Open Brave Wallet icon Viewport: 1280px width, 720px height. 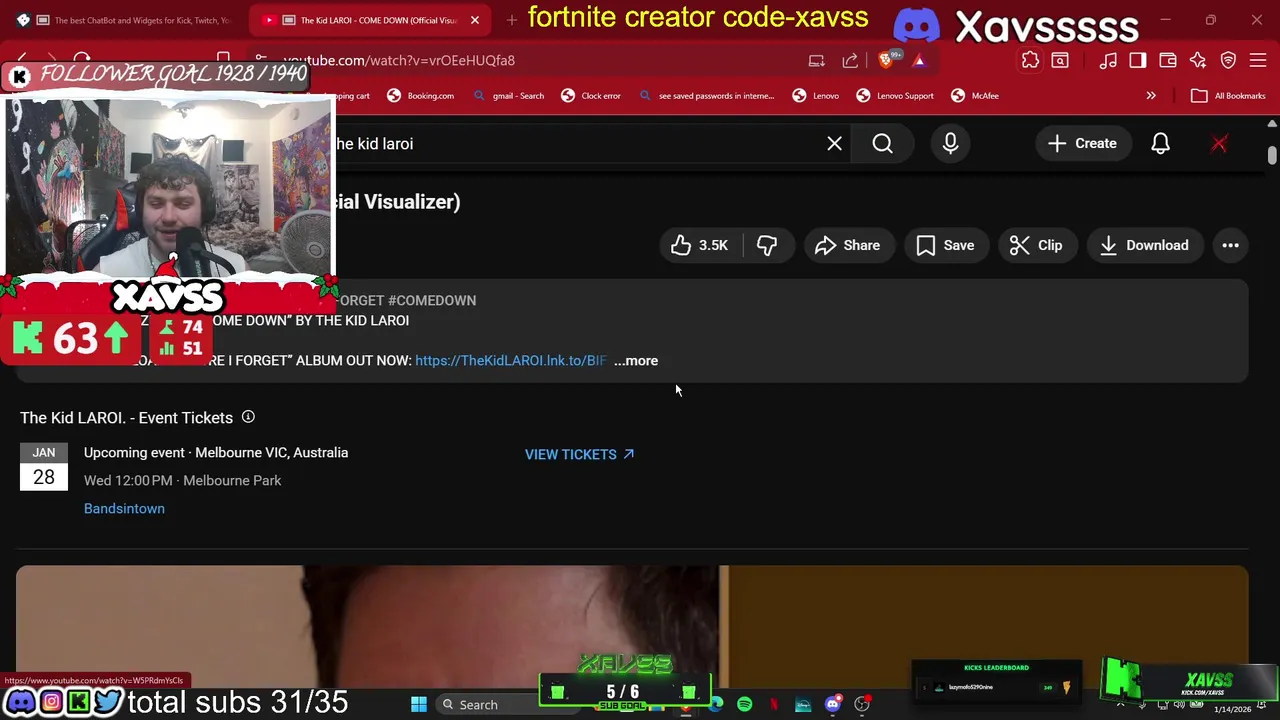point(1167,60)
